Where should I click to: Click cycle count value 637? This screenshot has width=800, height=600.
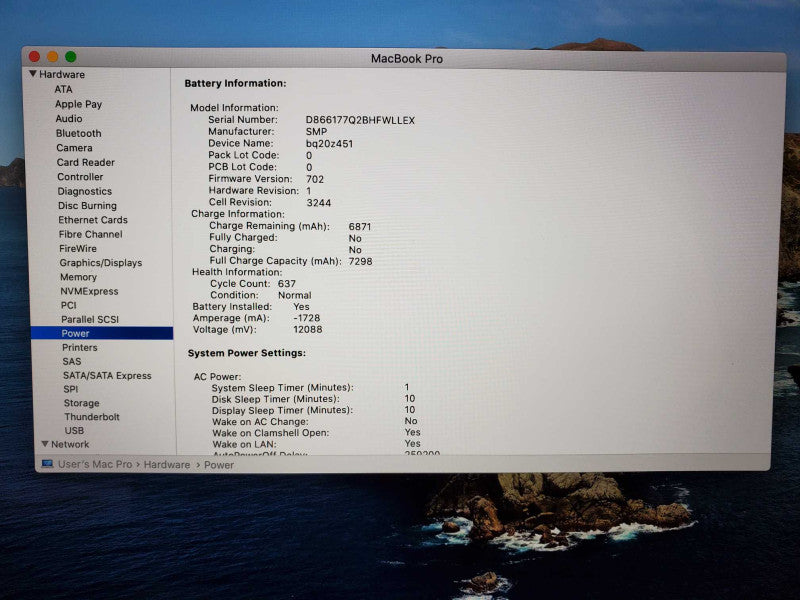(287, 284)
